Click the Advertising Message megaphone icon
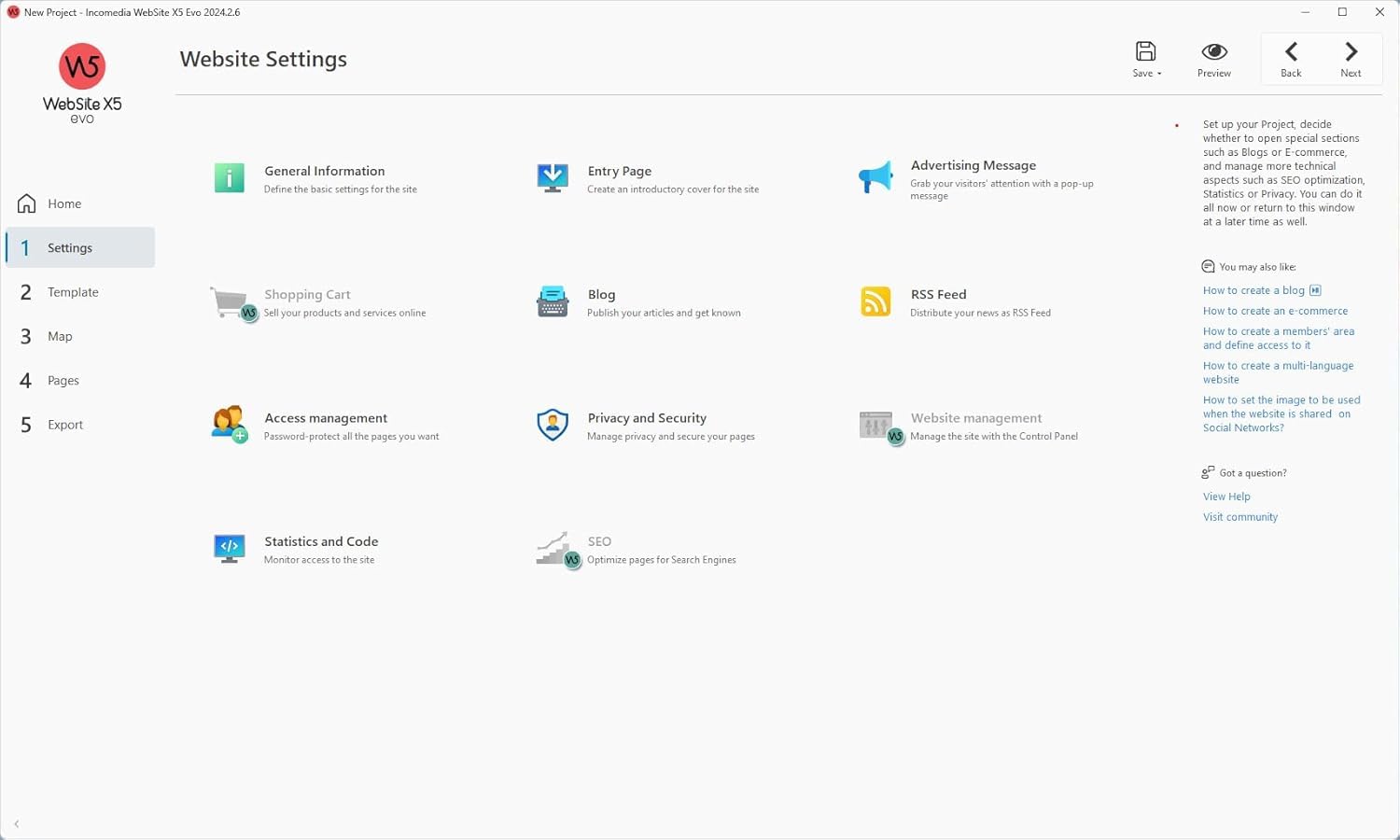 [875, 177]
